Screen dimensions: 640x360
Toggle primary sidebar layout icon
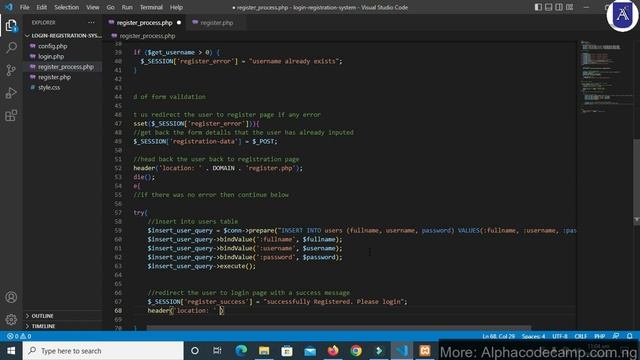[x=538, y=7]
